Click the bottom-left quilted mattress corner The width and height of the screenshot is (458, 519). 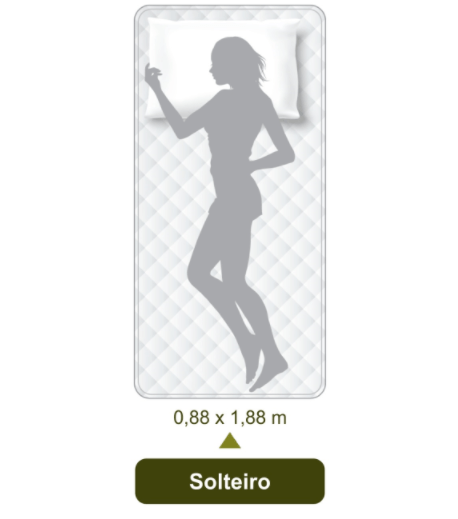click(x=142, y=391)
